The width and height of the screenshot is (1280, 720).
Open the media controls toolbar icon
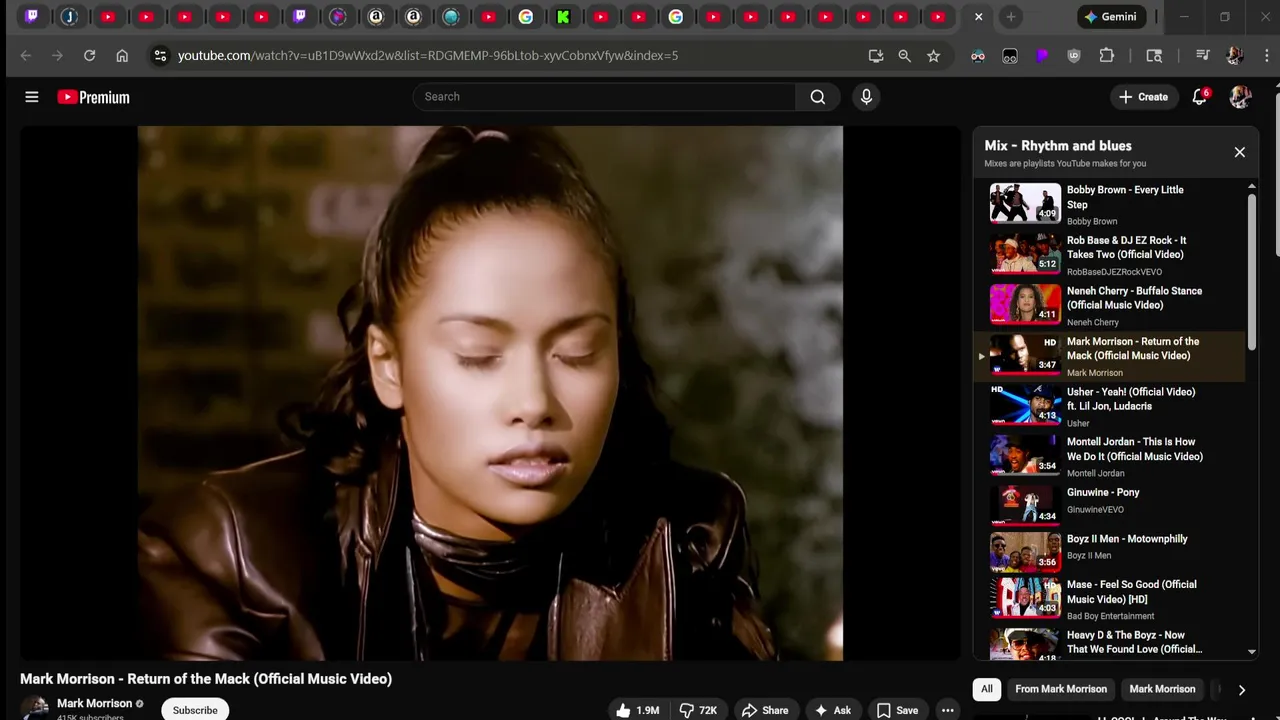pos(1202,56)
